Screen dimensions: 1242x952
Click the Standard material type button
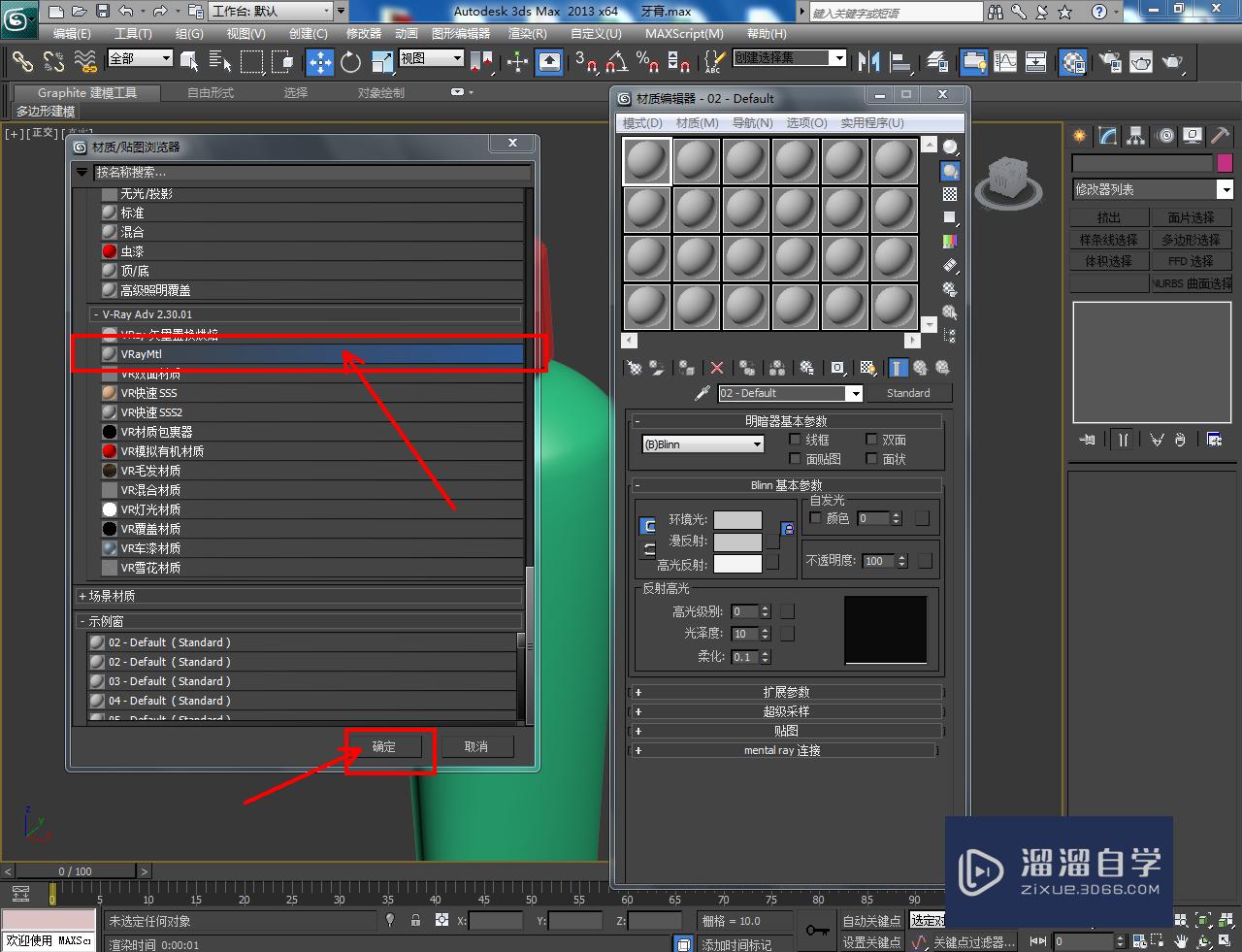tap(908, 393)
